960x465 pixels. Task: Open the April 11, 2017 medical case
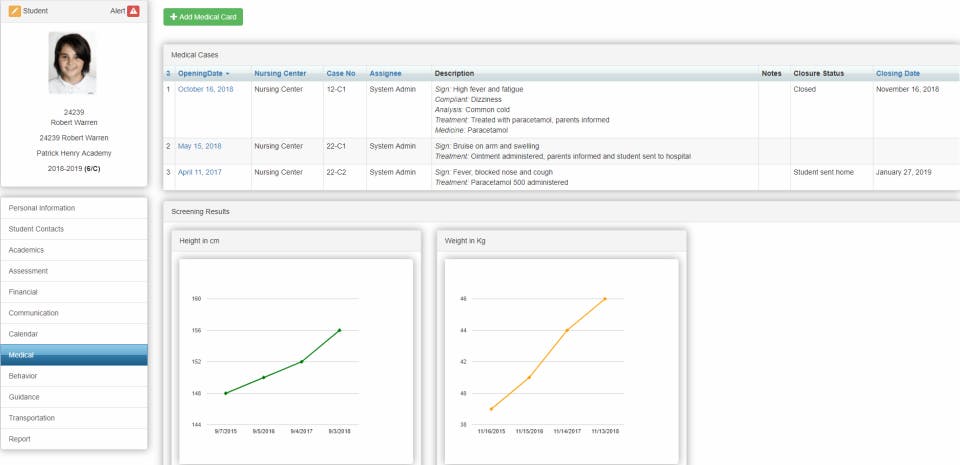click(x=200, y=173)
